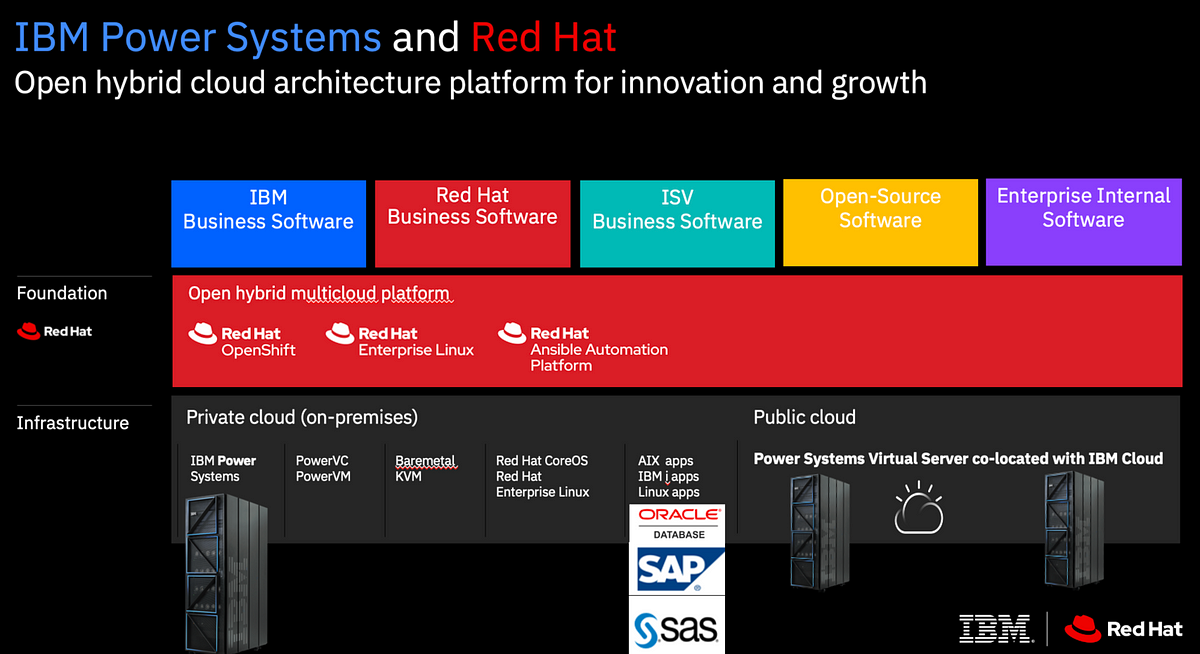Click the red Red Hat Business Software box
The height and width of the screenshot is (654, 1200).
tap(472, 223)
